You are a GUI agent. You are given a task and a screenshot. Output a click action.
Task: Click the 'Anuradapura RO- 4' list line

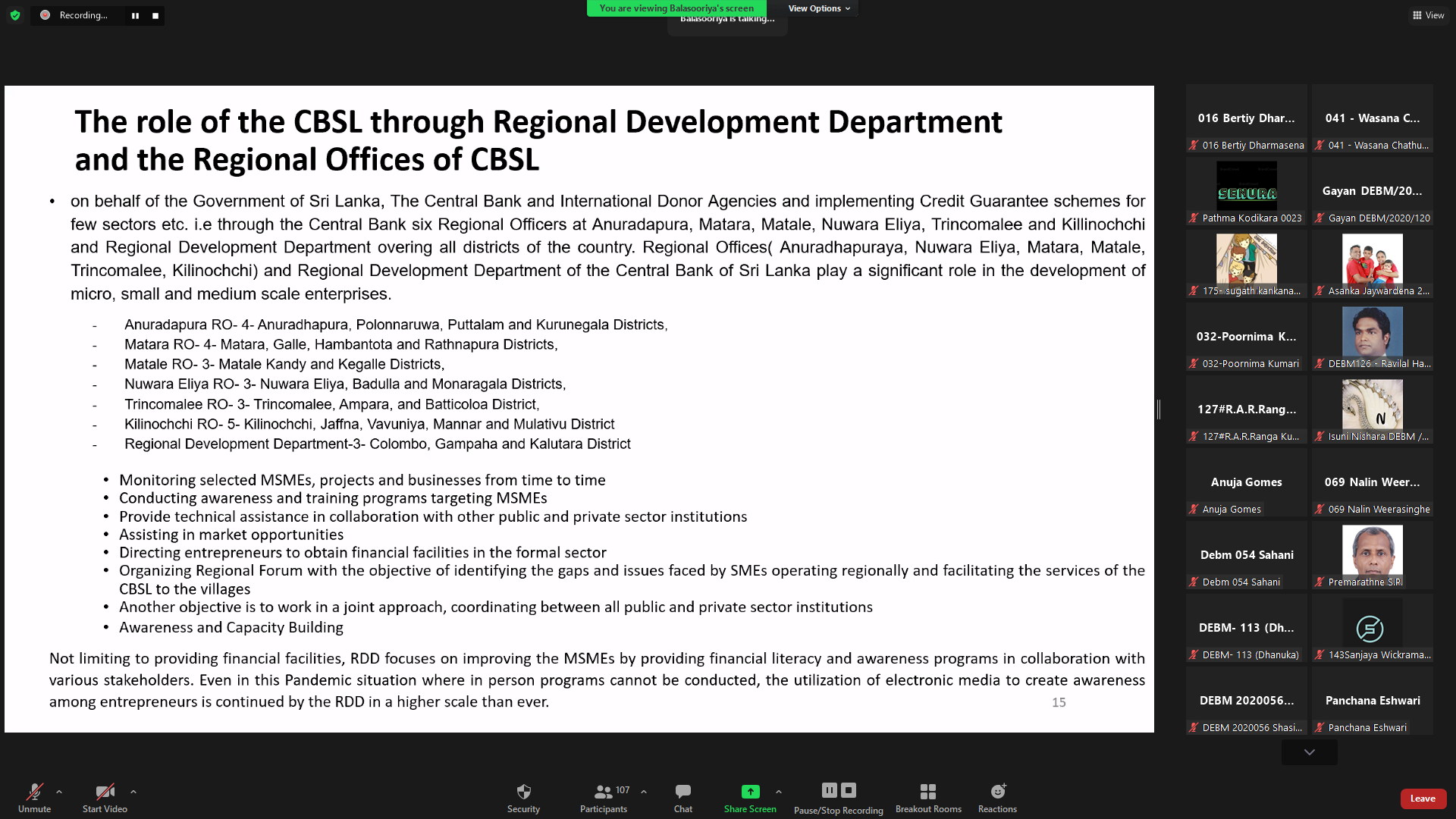point(396,325)
